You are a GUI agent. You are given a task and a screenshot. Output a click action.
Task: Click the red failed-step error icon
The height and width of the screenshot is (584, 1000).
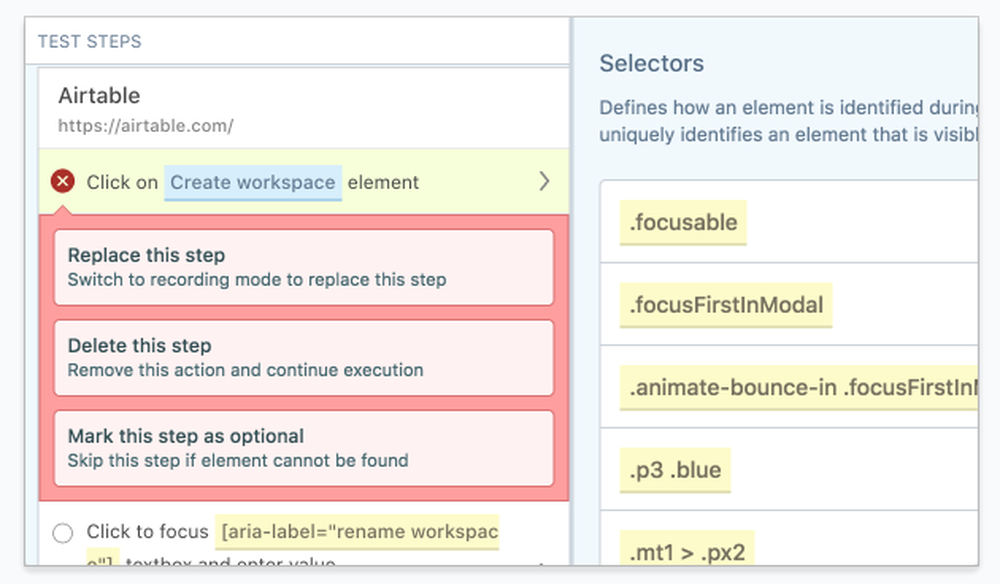coord(62,182)
